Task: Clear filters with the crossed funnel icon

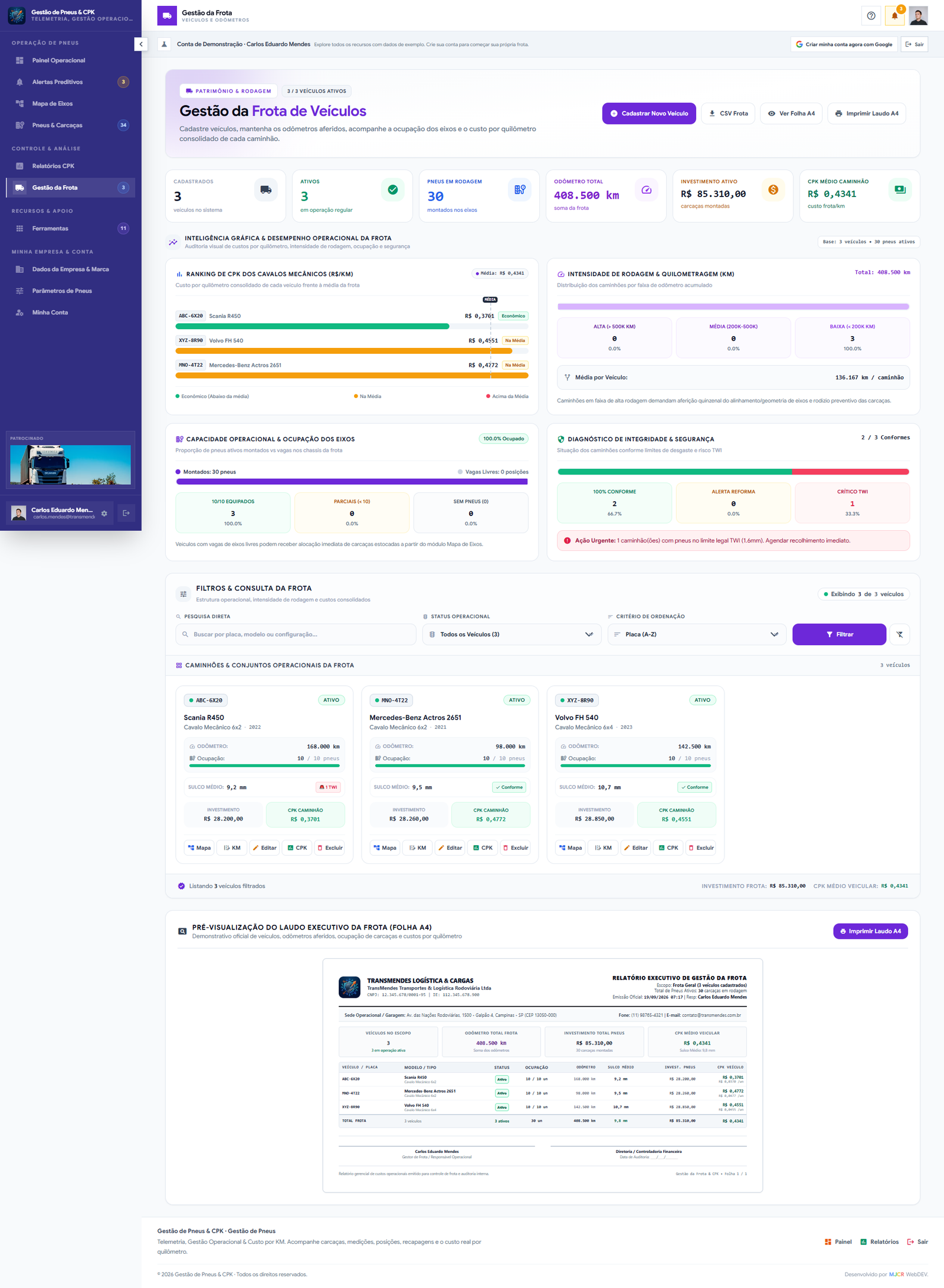Action: [900, 635]
